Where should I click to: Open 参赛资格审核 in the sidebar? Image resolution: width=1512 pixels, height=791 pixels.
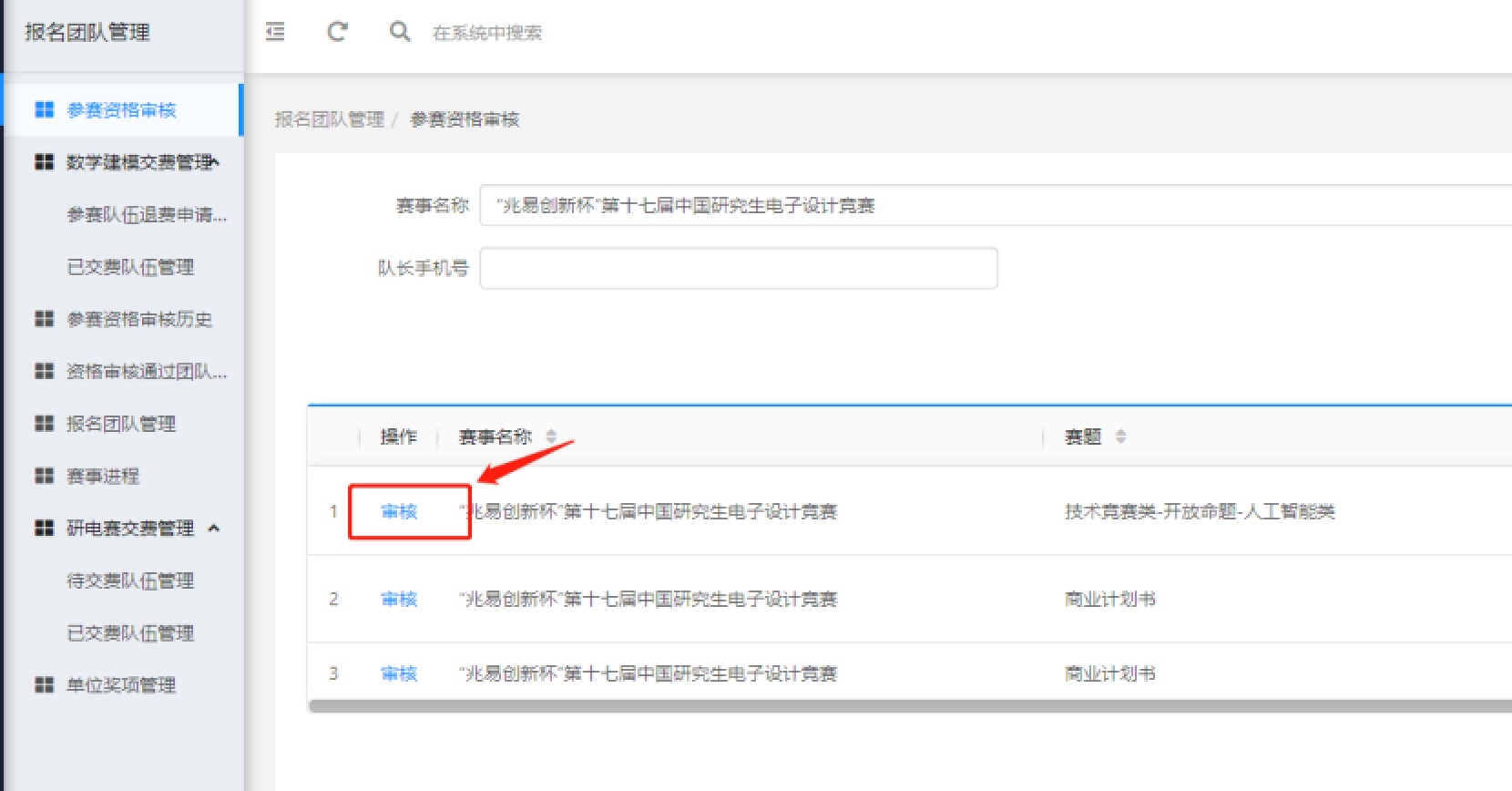click(121, 110)
